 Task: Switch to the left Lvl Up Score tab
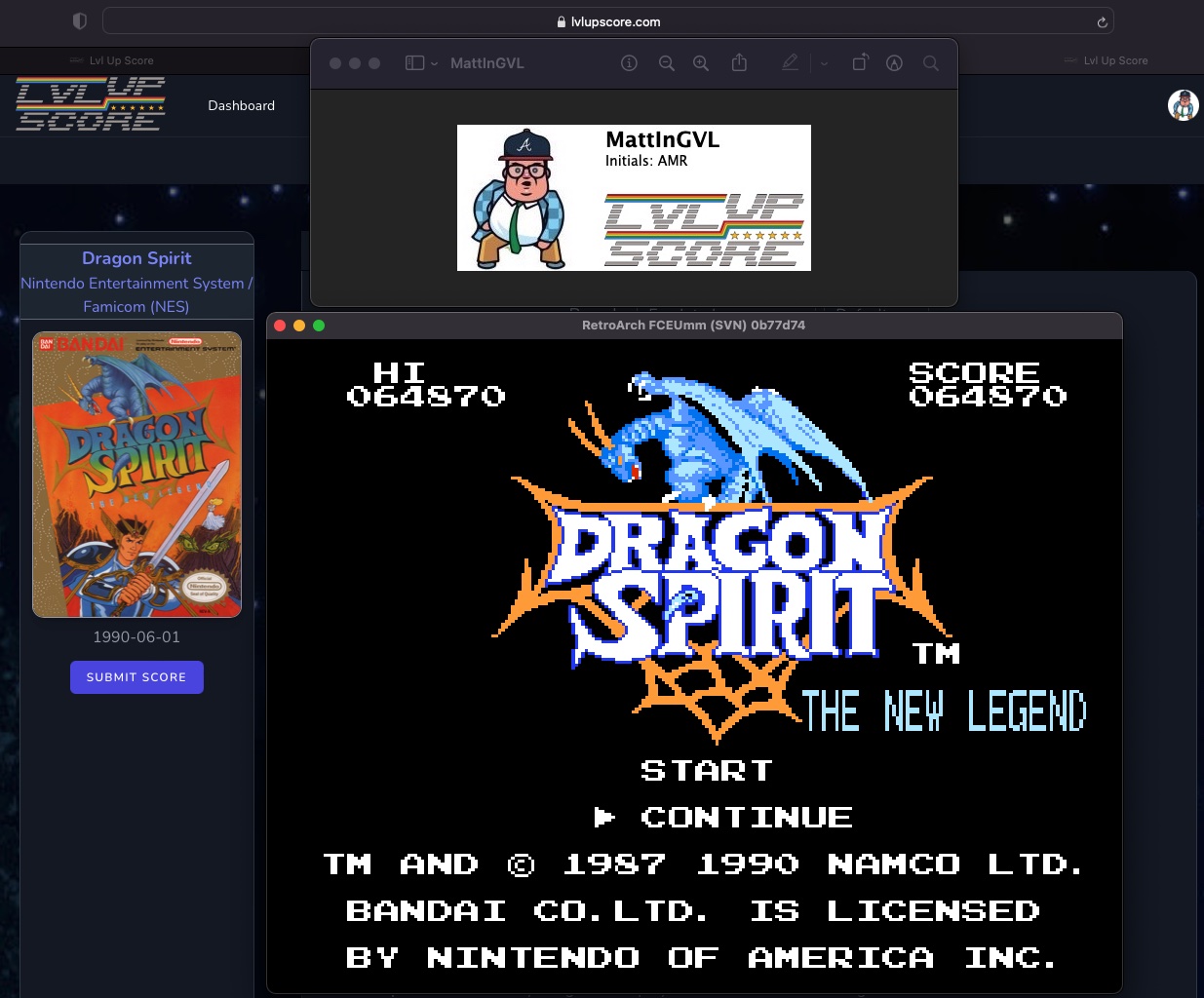pyautogui.click(x=121, y=60)
